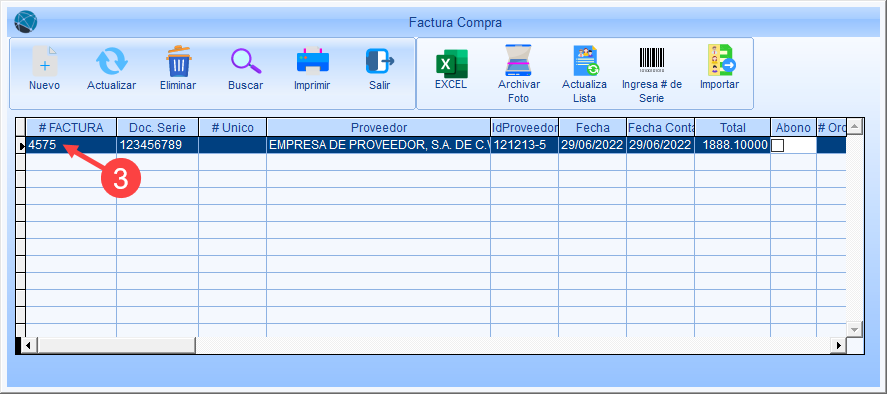Click the # FACTURA column header

[x=71, y=127]
